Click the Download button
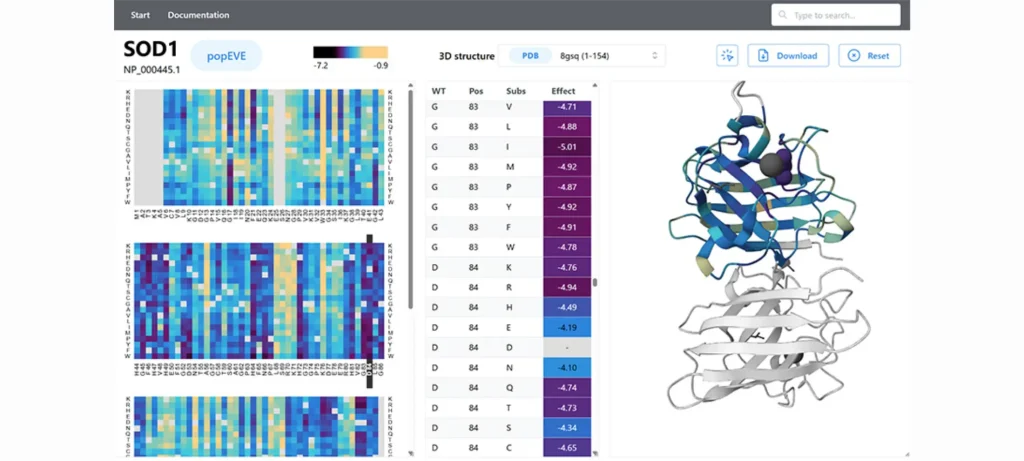This screenshot has width=1024, height=461. point(788,56)
